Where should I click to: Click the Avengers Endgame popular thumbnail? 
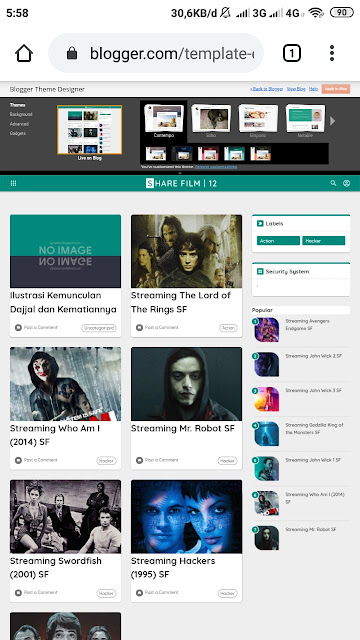[x=267, y=330]
